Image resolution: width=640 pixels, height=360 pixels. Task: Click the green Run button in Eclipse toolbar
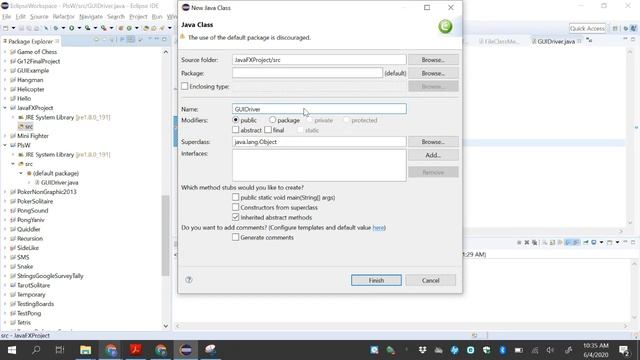pos(71,28)
